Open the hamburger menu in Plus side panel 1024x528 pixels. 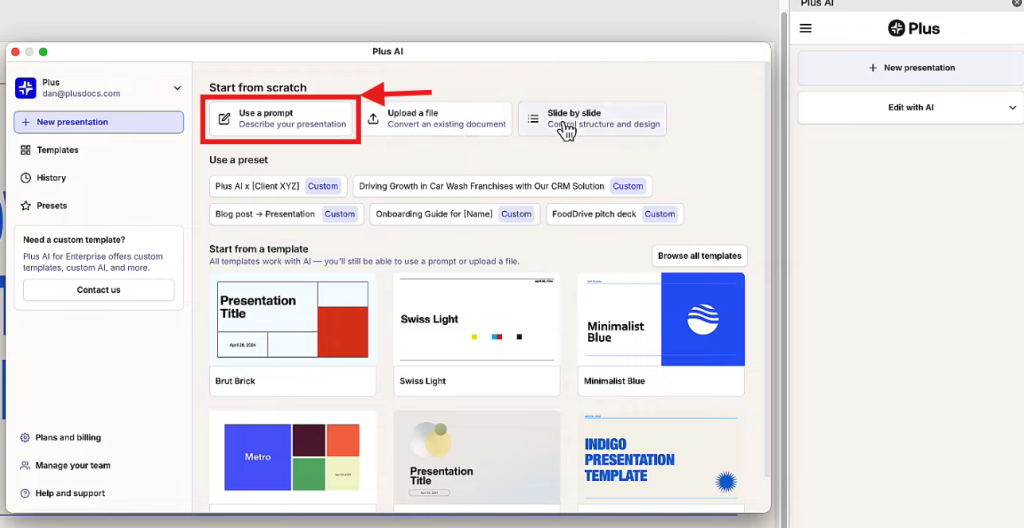[806, 29]
